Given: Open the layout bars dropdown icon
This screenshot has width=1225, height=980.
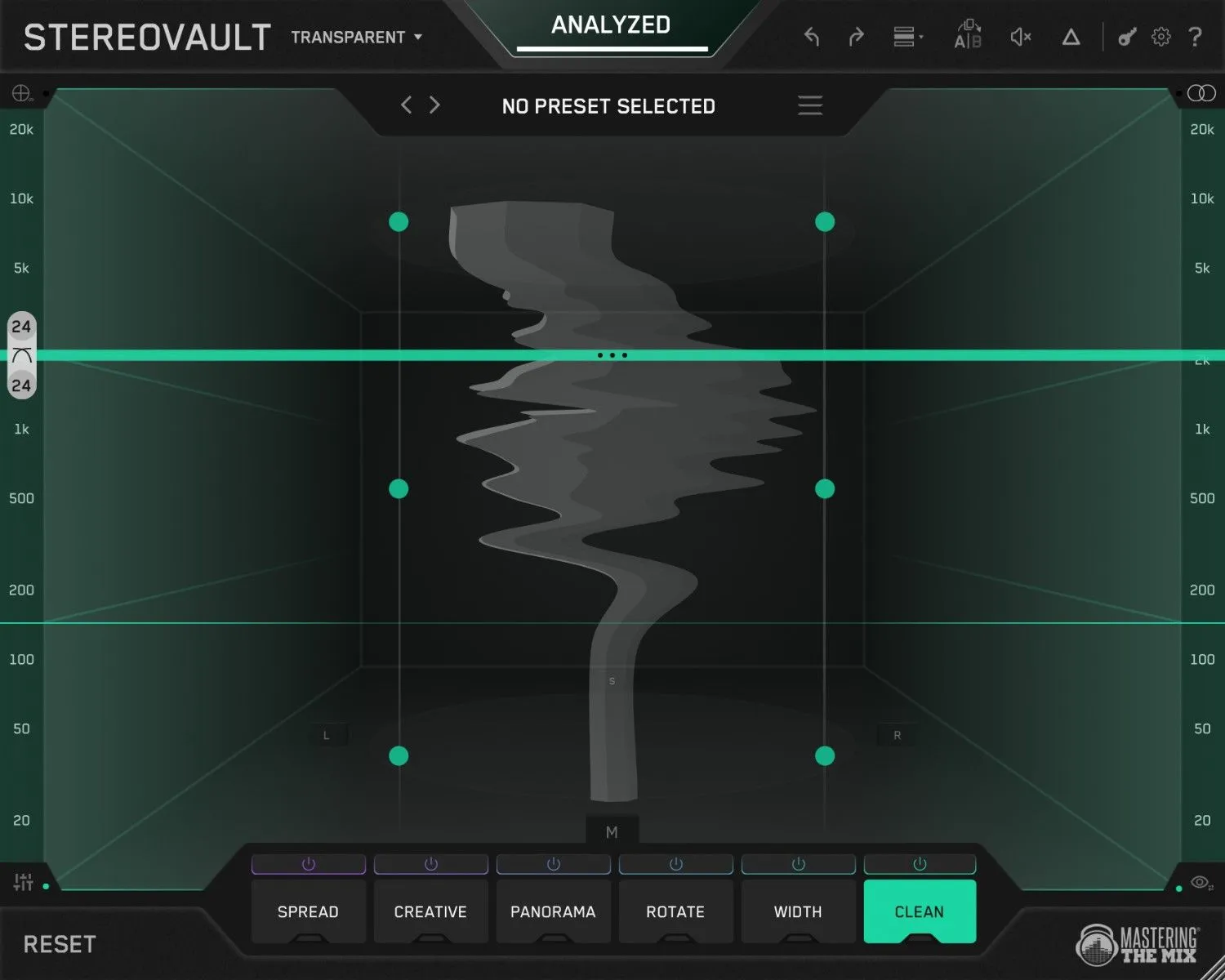Looking at the screenshot, I should [x=907, y=37].
